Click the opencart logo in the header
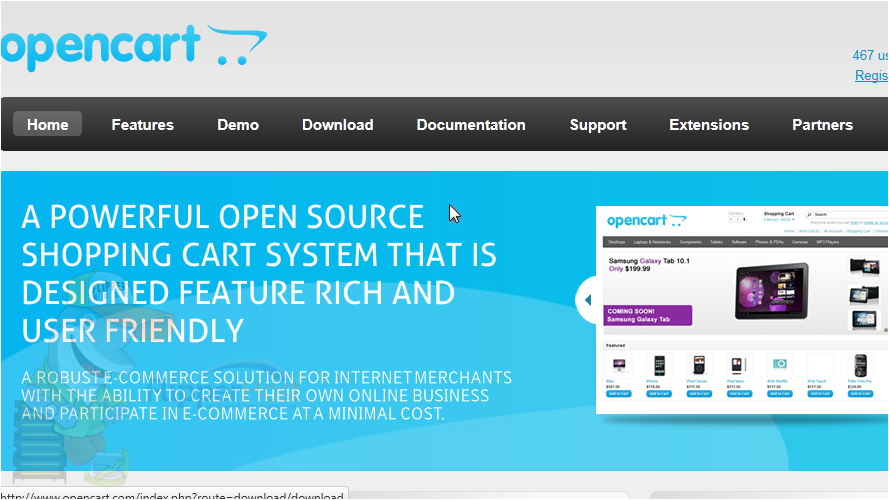889x500 pixels. [x=134, y=48]
